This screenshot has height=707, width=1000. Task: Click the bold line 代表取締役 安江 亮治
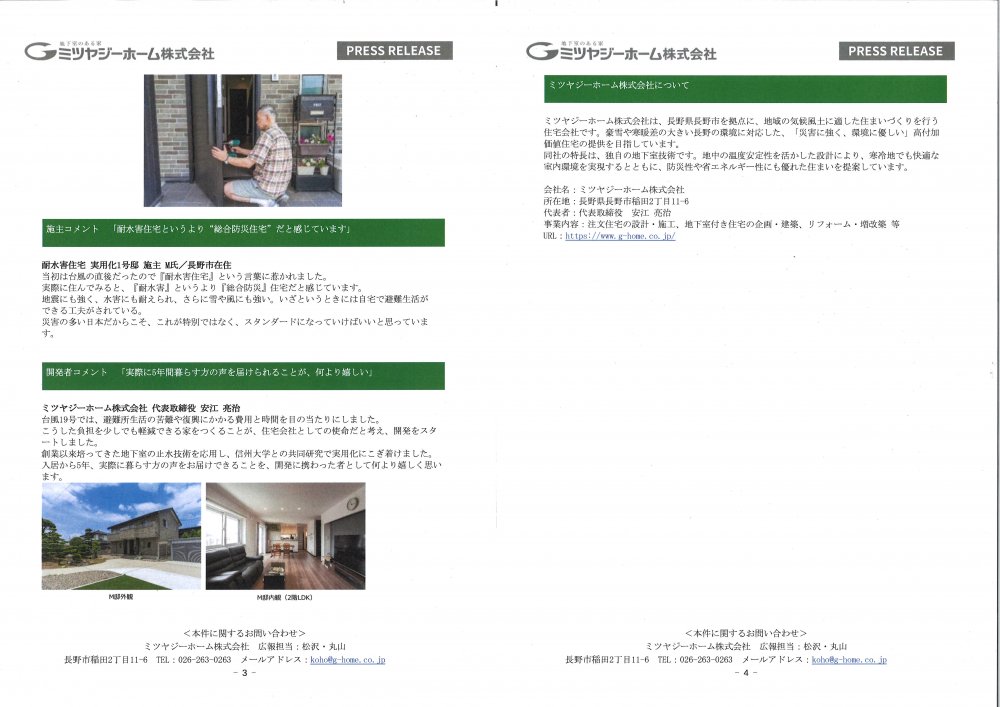click(141, 408)
